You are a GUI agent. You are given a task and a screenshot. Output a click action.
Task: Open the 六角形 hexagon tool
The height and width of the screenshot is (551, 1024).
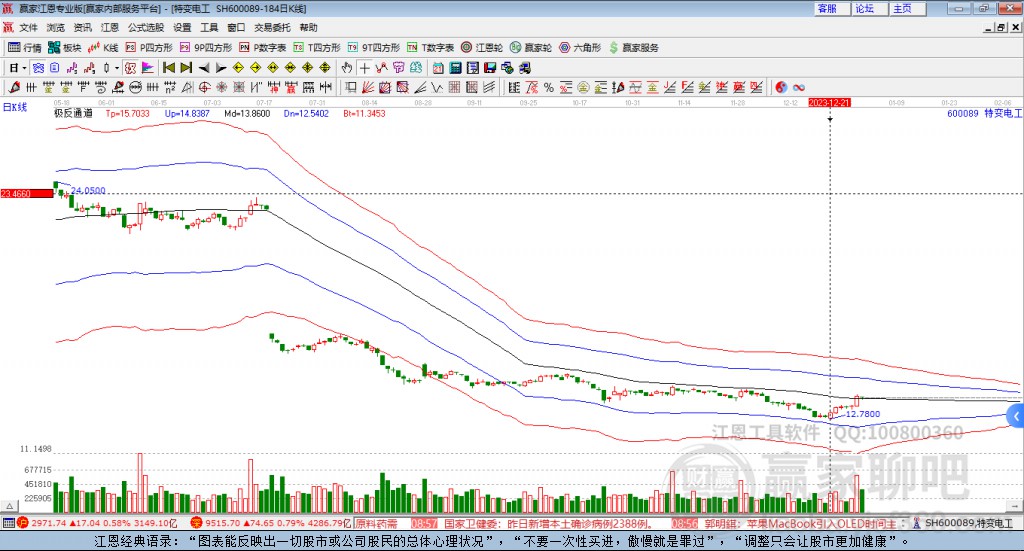pyautogui.click(x=580, y=47)
